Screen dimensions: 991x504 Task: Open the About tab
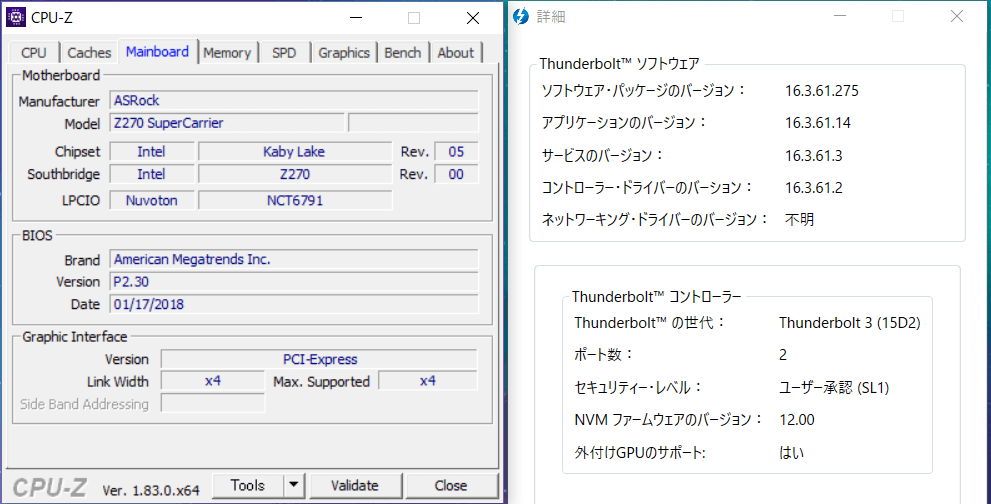456,53
